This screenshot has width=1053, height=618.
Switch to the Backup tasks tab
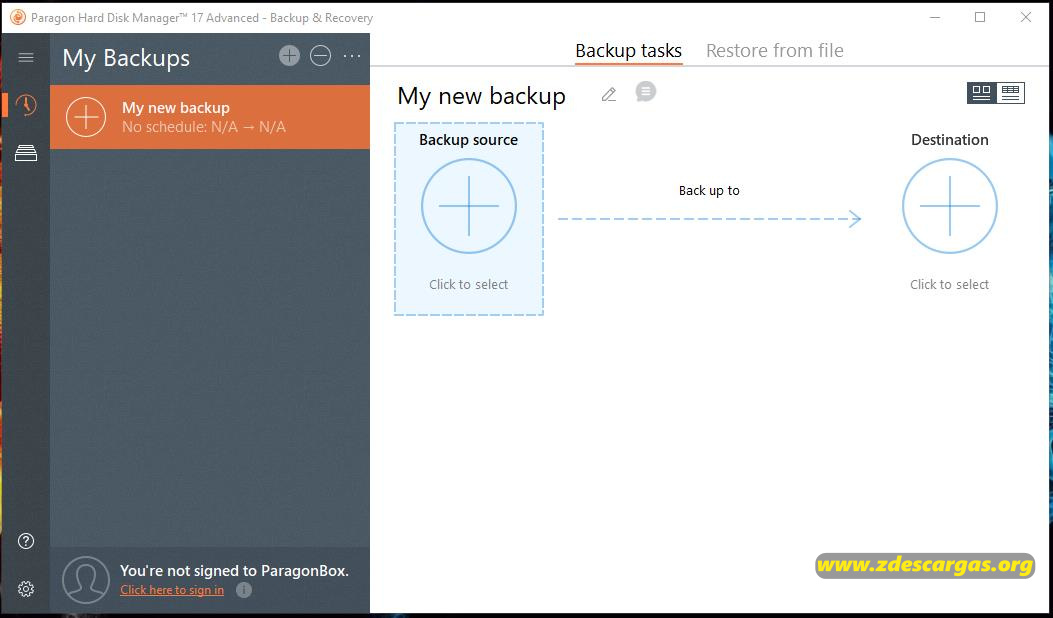pos(629,50)
